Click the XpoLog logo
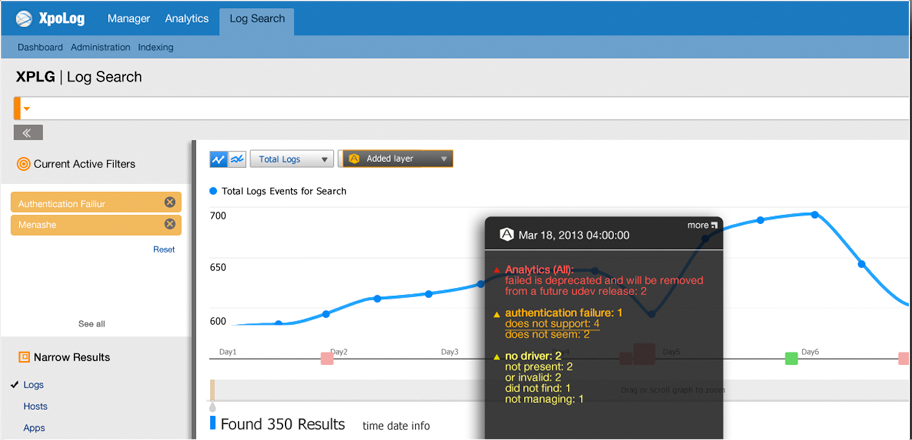The width and height of the screenshot is (912, 440). pyautogui.click(x=50, y=19)
